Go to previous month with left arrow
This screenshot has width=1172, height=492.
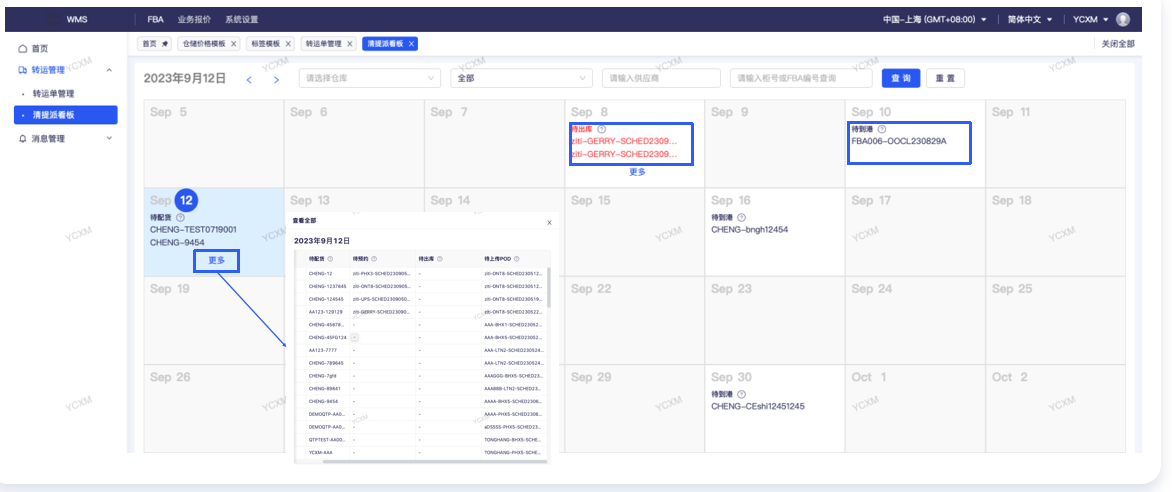(249, 79)
